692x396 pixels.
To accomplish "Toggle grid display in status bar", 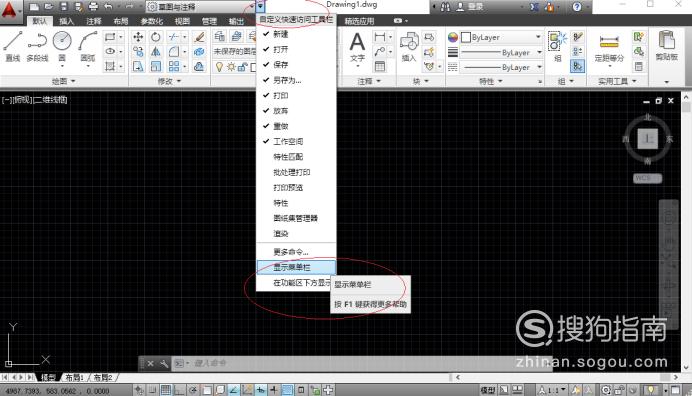I will point(166,390).
